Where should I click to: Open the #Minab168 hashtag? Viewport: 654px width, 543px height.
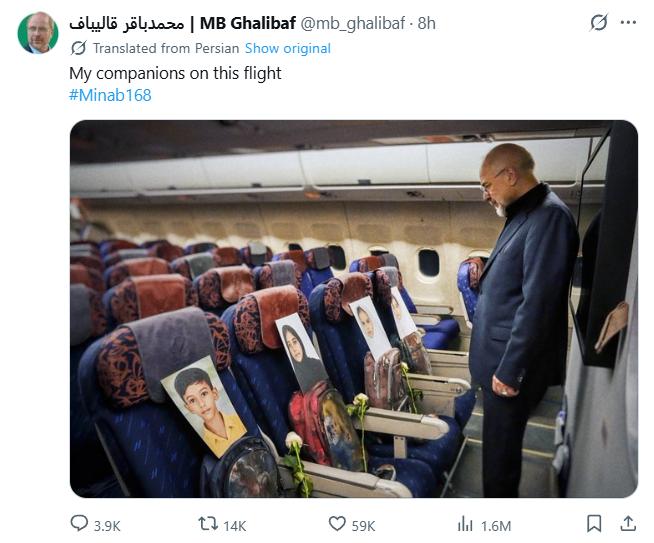click(110, 95)
